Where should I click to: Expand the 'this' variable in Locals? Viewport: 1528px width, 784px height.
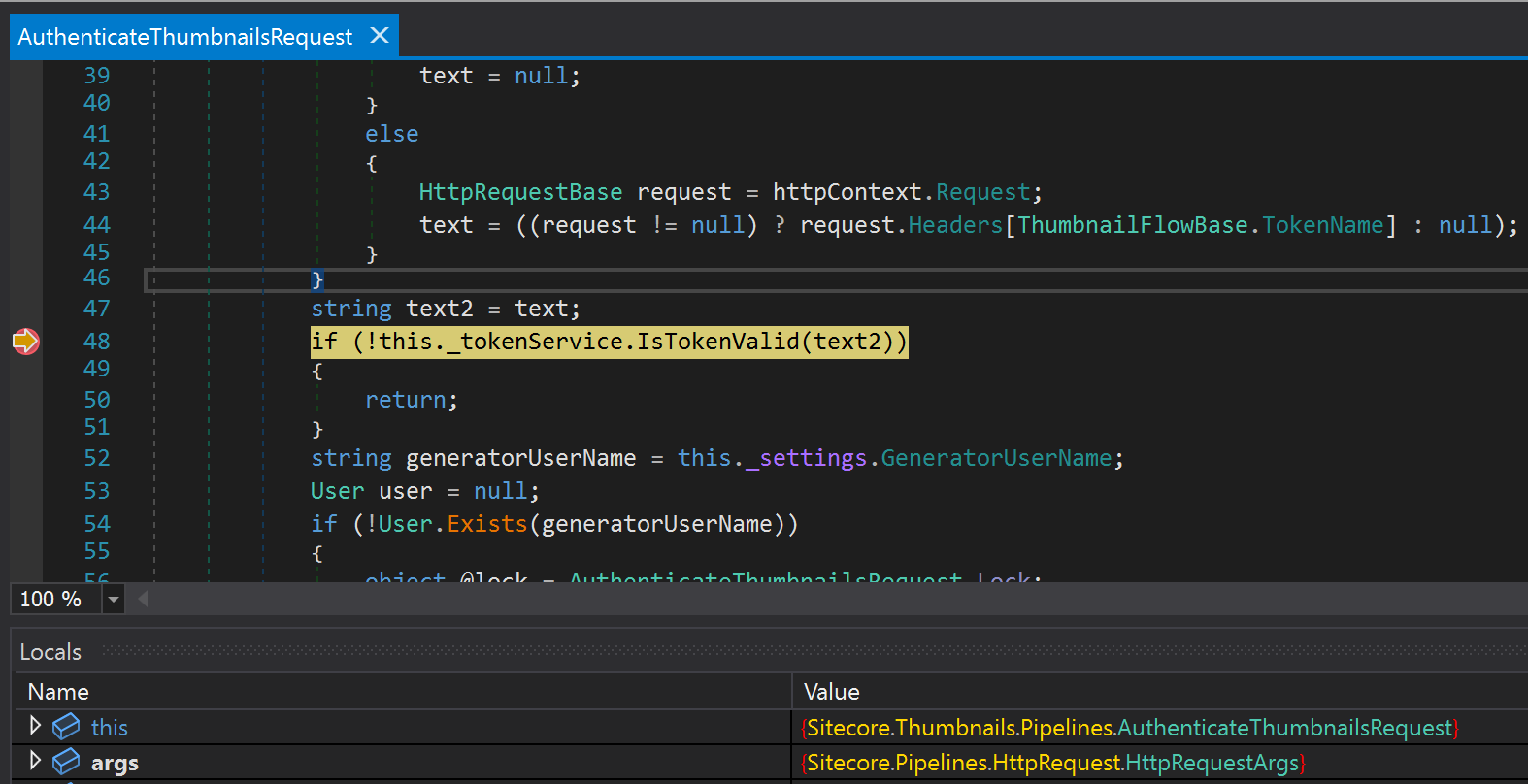[x=35, y=726]
